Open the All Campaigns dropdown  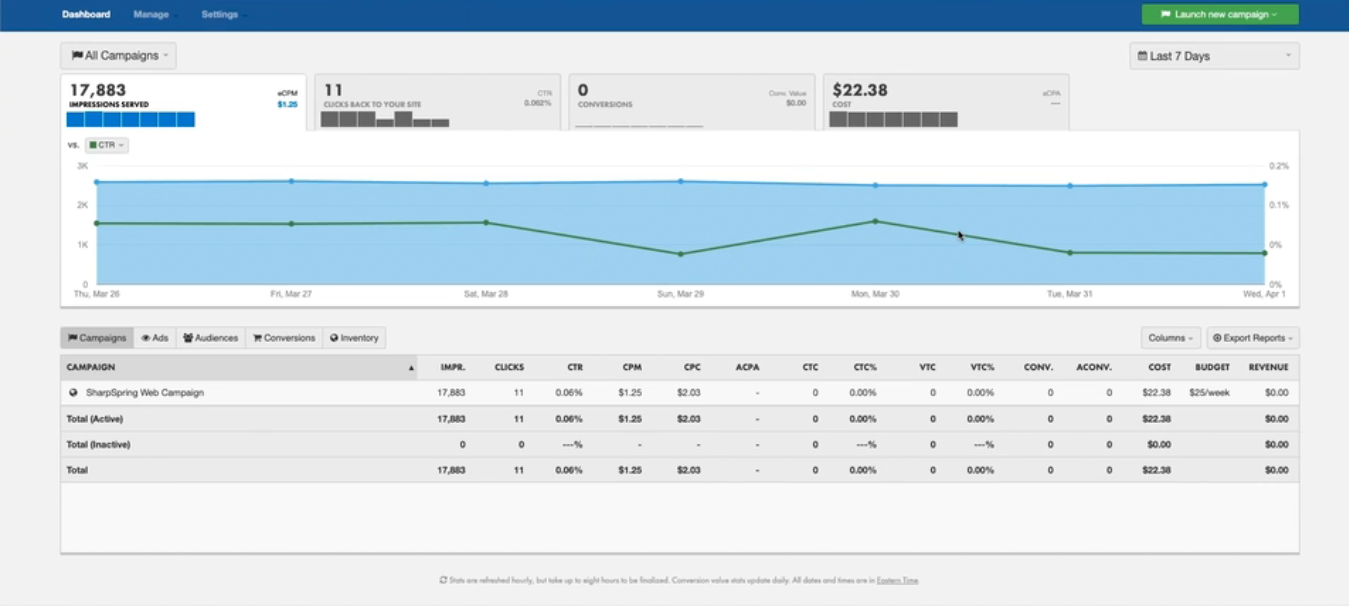(118, 56)
